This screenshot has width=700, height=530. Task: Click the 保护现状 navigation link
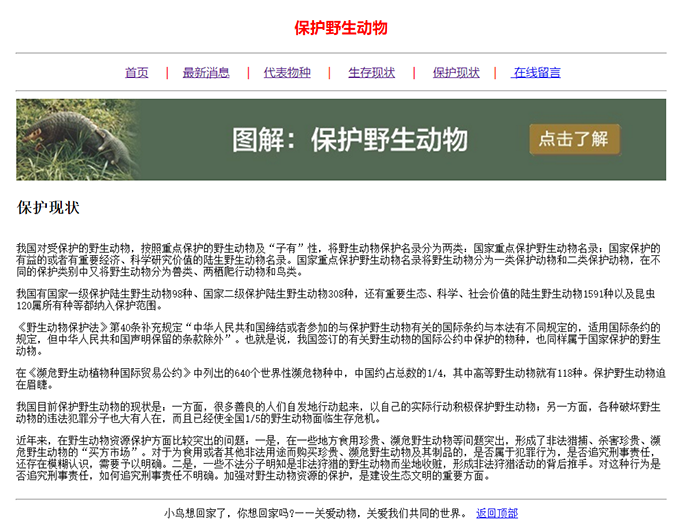coord(456,73)
